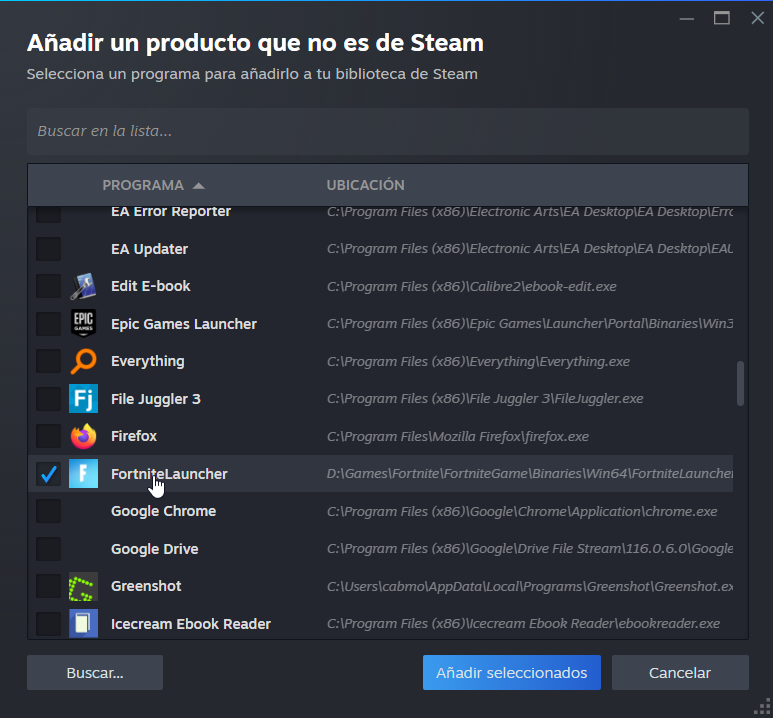The height and width of the screenshot is (718, 773).
Task: Click the Google Drive File Stream path
Action: tap(529, 549)
